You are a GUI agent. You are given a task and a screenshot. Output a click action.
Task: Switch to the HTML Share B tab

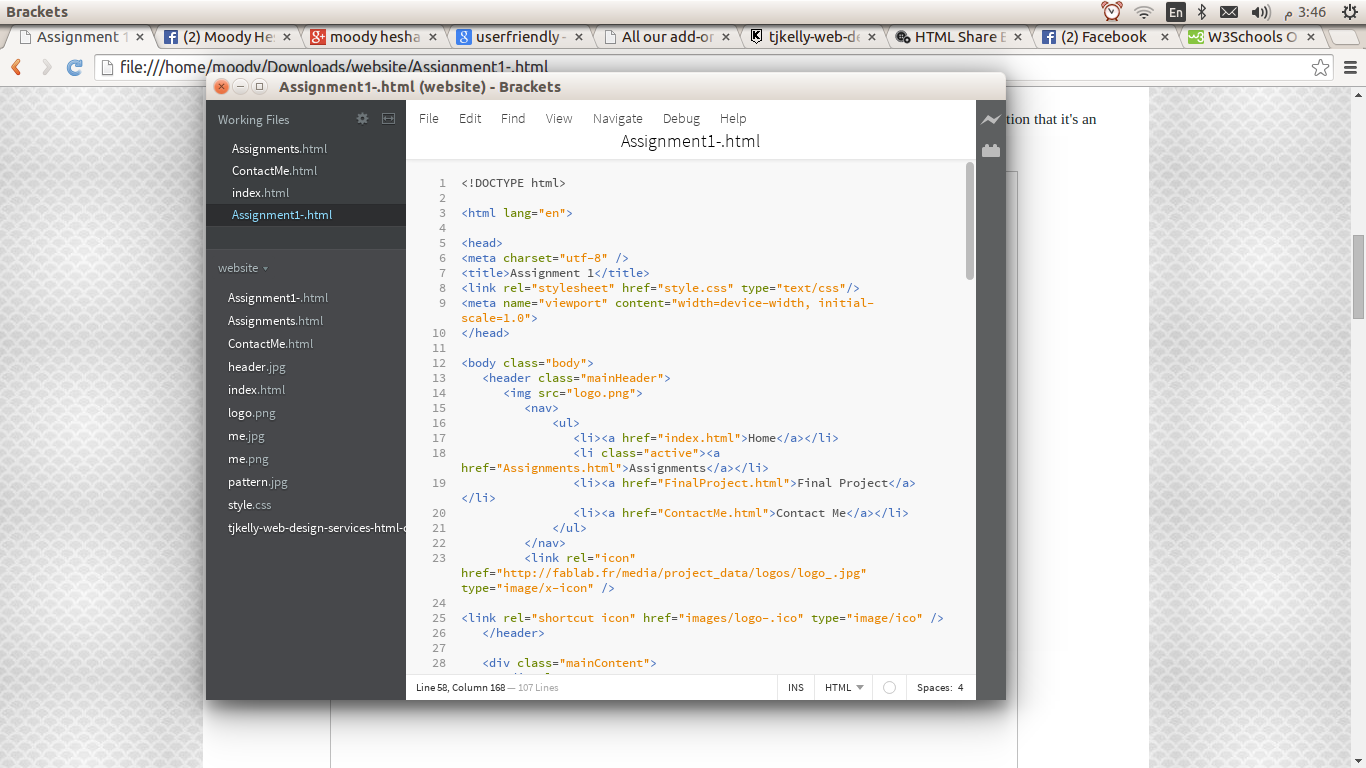tap(959, 37)
